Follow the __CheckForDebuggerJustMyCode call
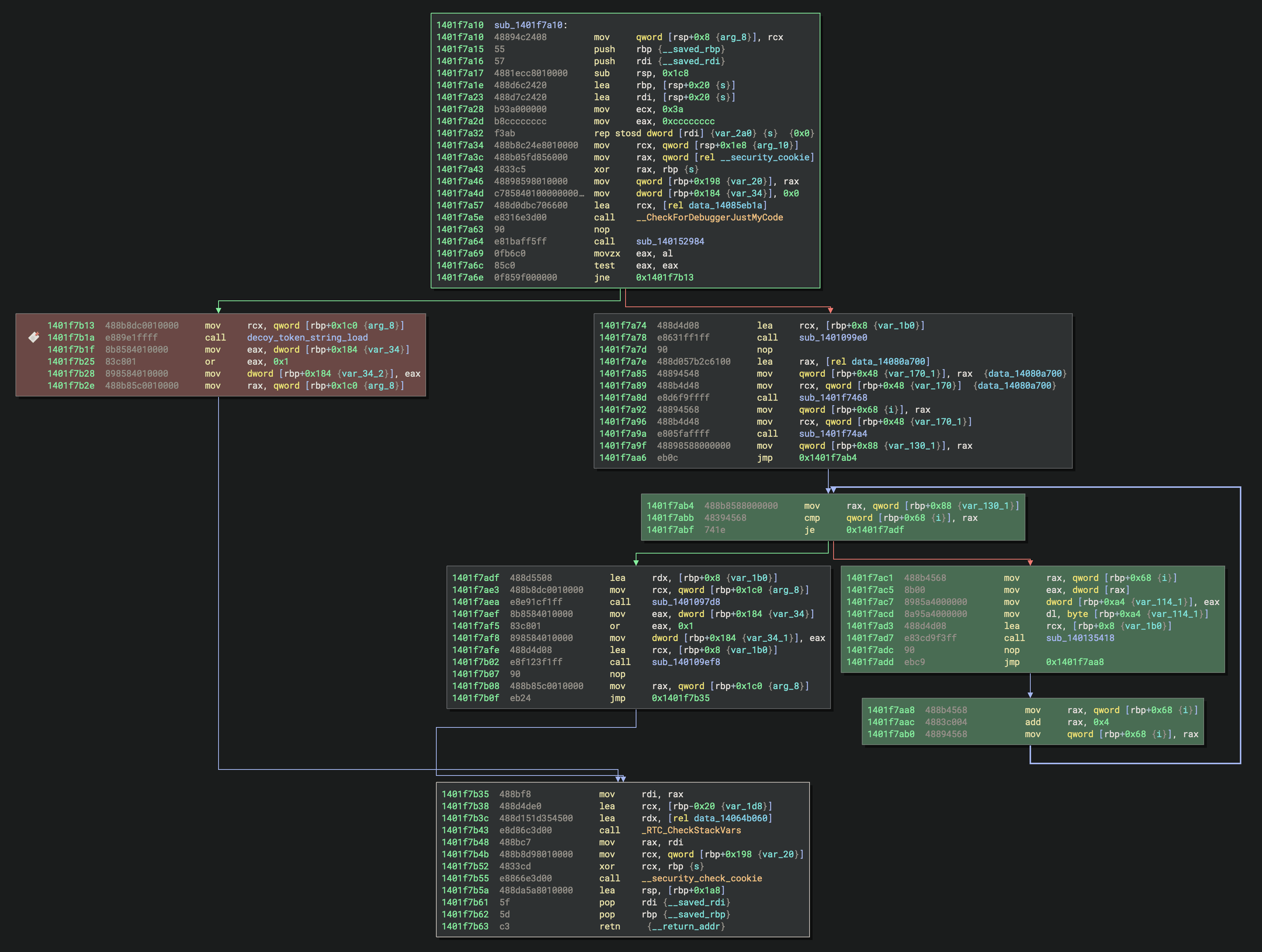Viewport: 1262px width, 952px height. (709, 217)
